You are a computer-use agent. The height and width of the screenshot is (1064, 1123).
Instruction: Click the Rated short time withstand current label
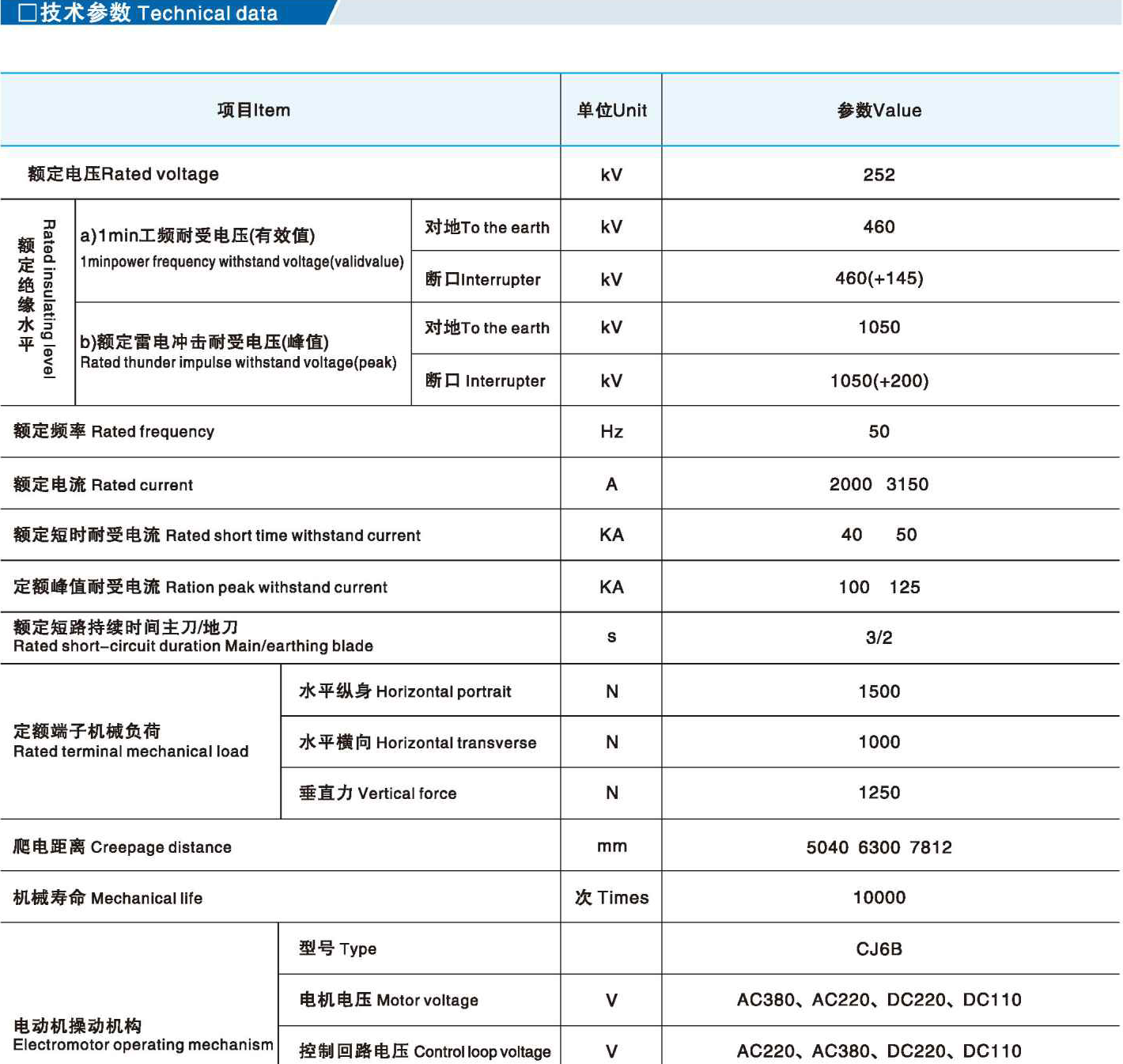point(217,536)
